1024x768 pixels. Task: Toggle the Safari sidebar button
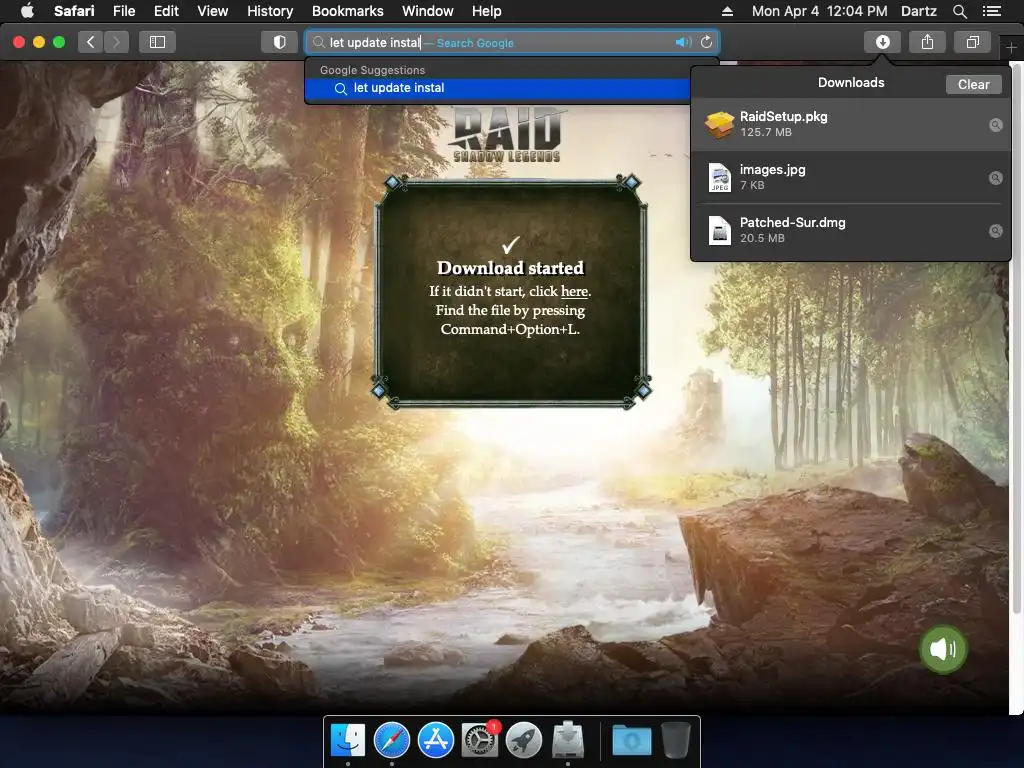[157, 42]
